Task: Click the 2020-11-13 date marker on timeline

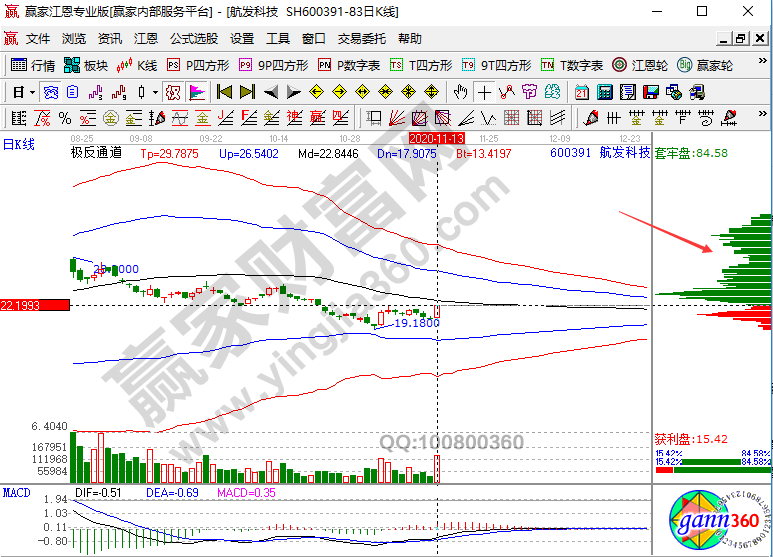Action: click(437, 136)
